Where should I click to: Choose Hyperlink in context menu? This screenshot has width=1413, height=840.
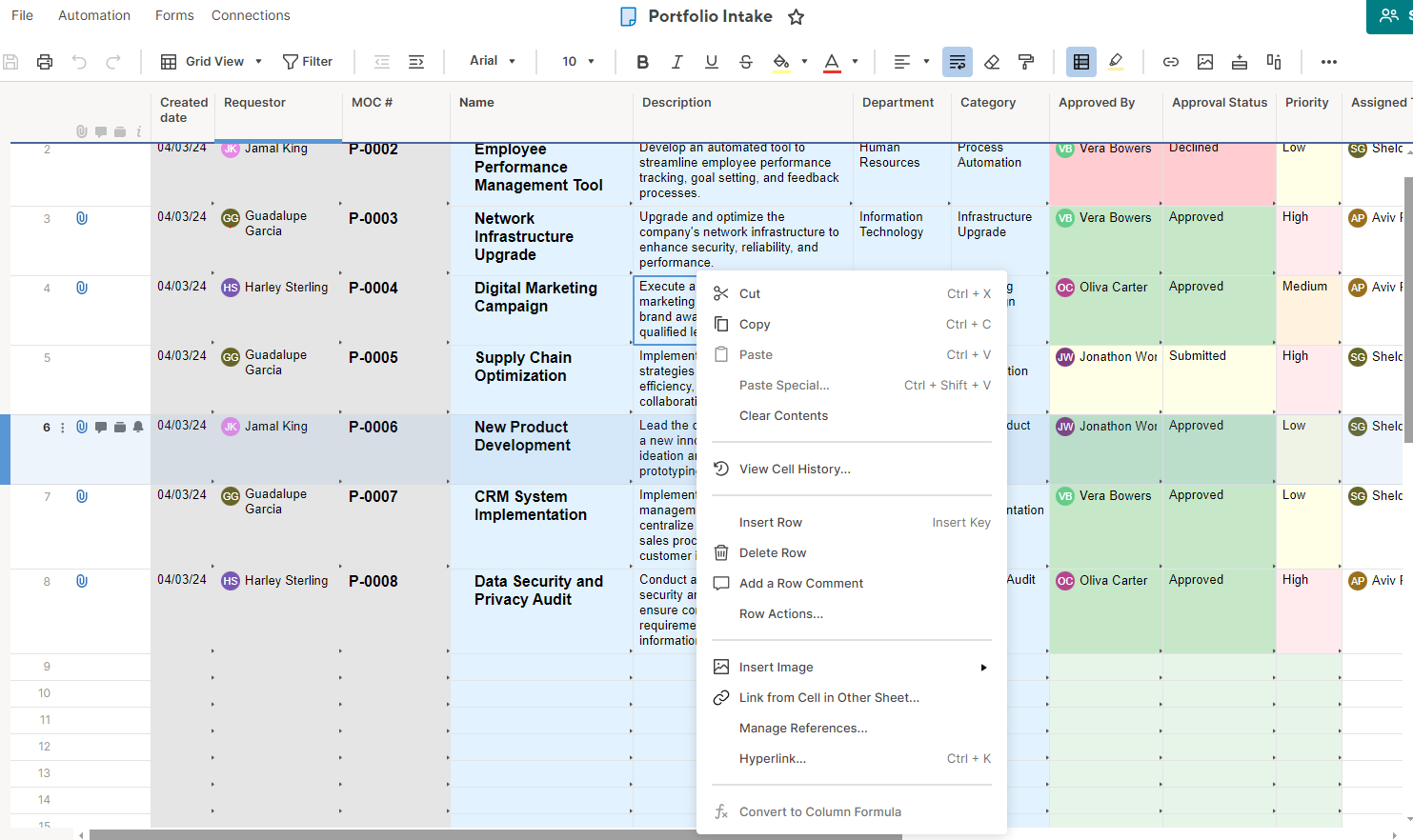pyautogui.click(x=852, y=758)
